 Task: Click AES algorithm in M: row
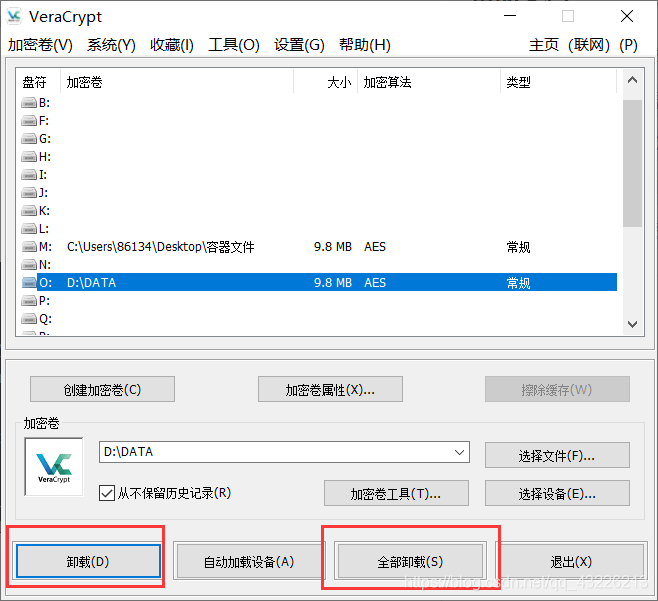pyautogui.click(x=375, y=247)
